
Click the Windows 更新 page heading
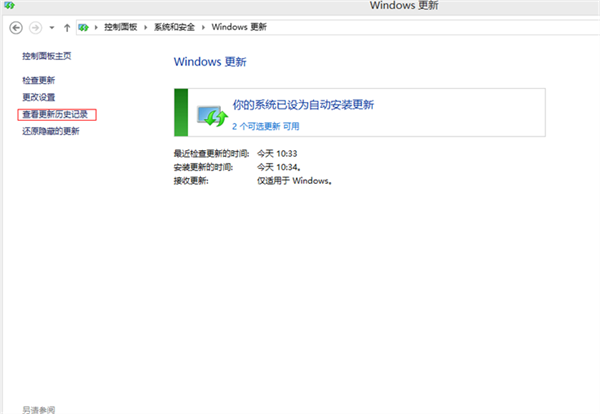pyautogui.click(x=210, y=62)
